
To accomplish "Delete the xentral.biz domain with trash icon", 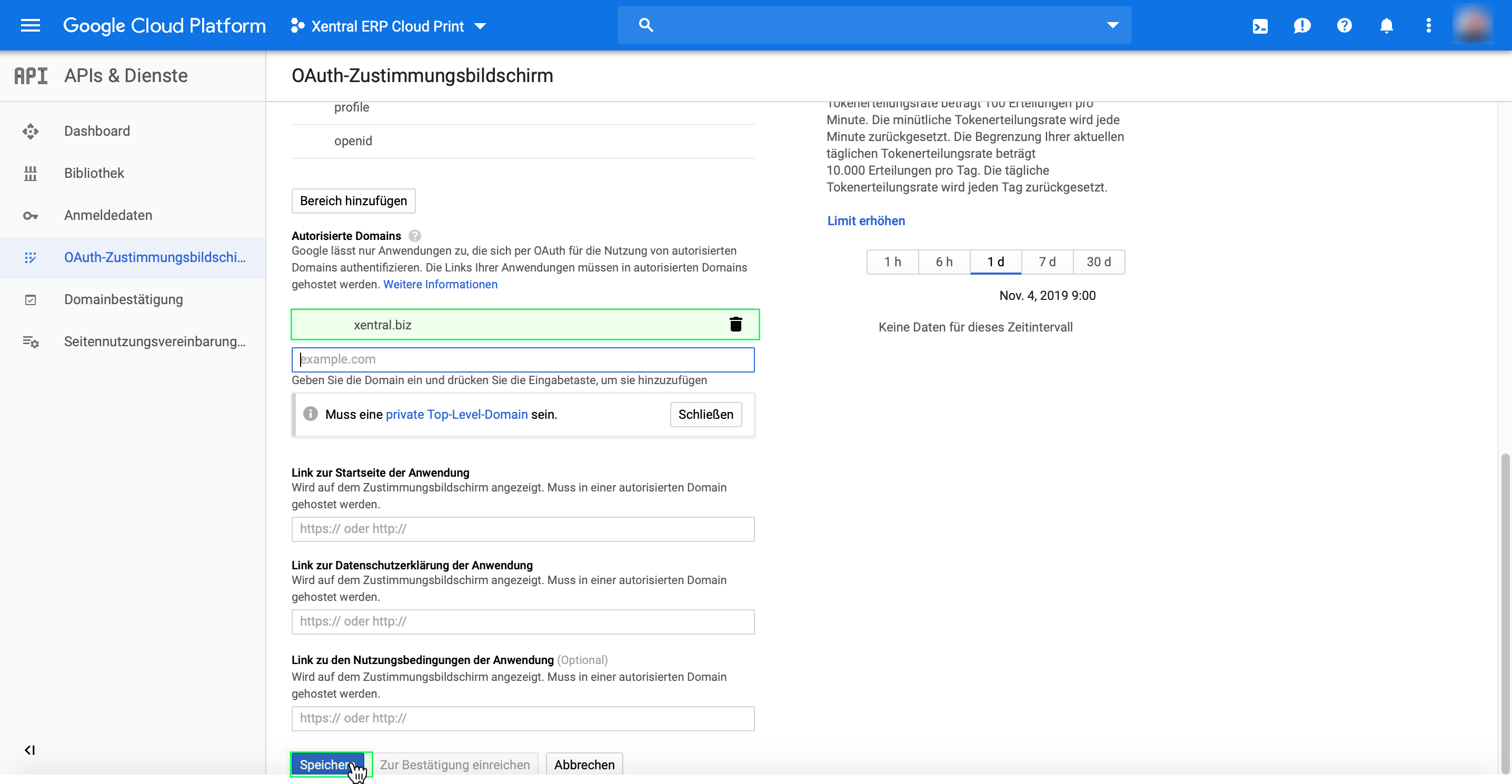I will 735,325.
